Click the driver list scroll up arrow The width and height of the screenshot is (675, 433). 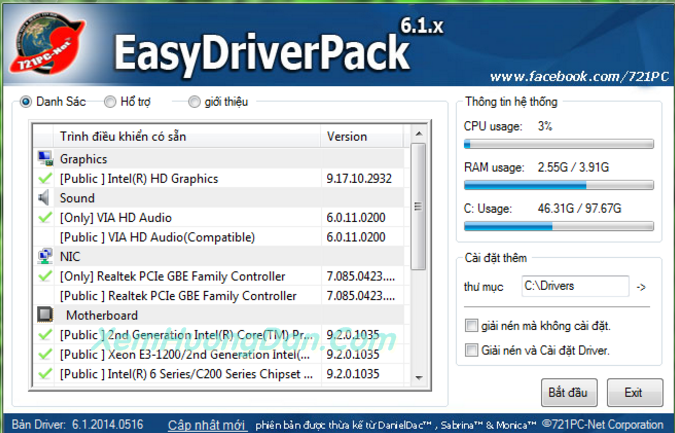tap(418, 134)
